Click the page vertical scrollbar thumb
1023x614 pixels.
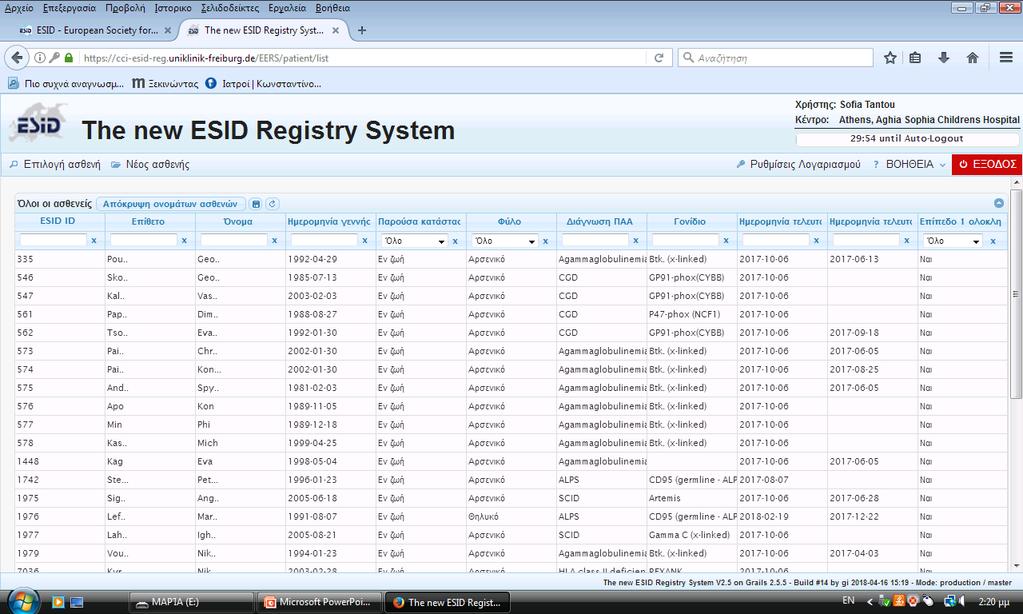pyautogui.click(x=1015, y=295)
